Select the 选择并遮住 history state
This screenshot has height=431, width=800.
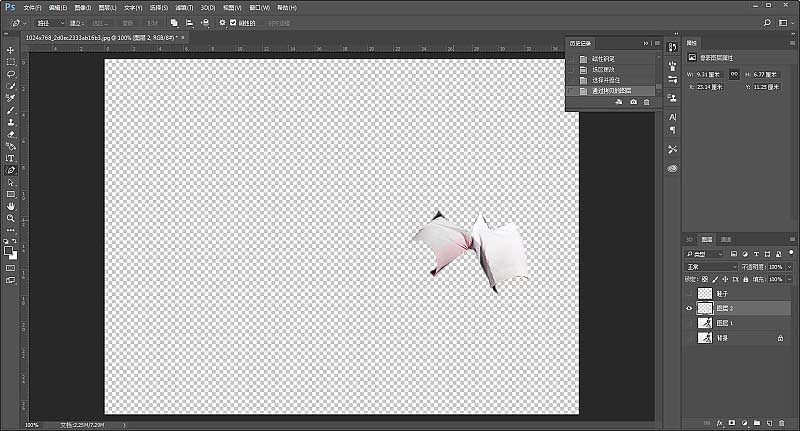pyautogui.click(x=608, y=80)
